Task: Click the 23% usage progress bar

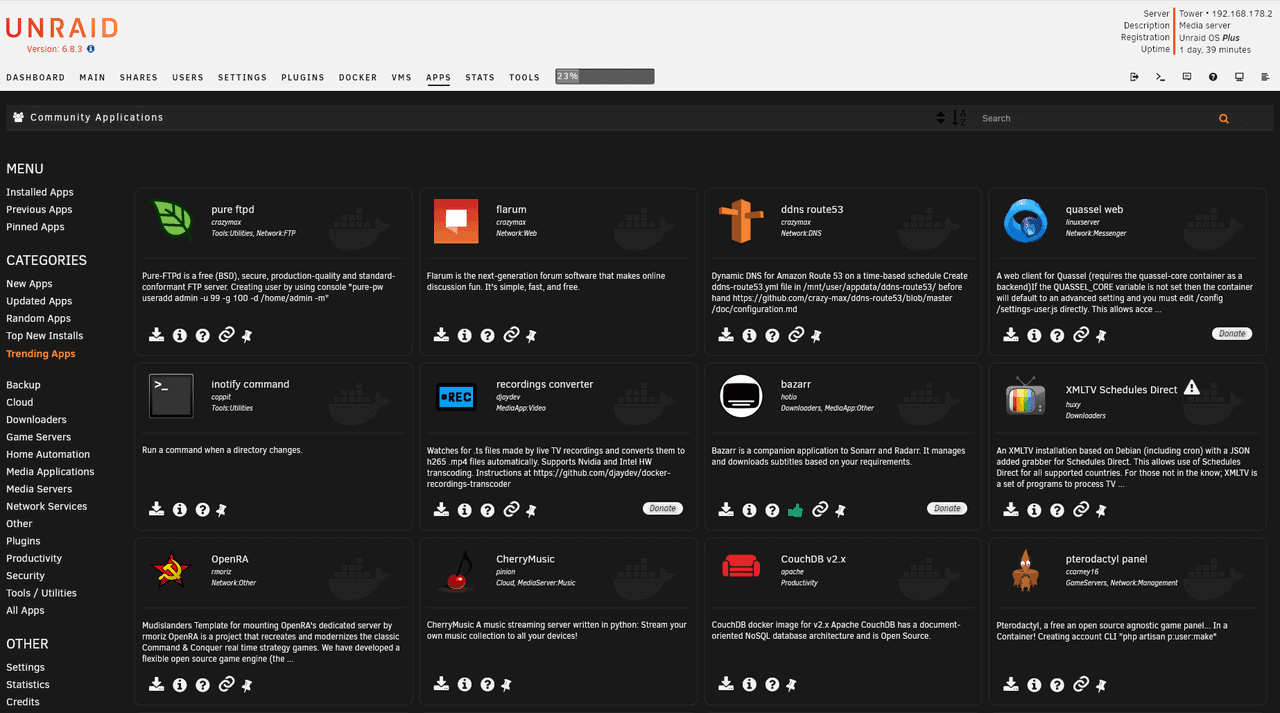Action: tap(605, 77)
